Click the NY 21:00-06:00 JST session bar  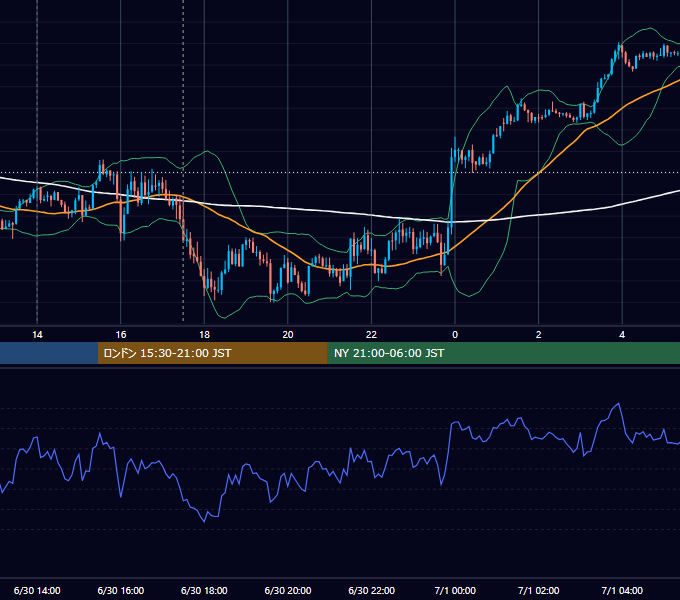(503, 353)
